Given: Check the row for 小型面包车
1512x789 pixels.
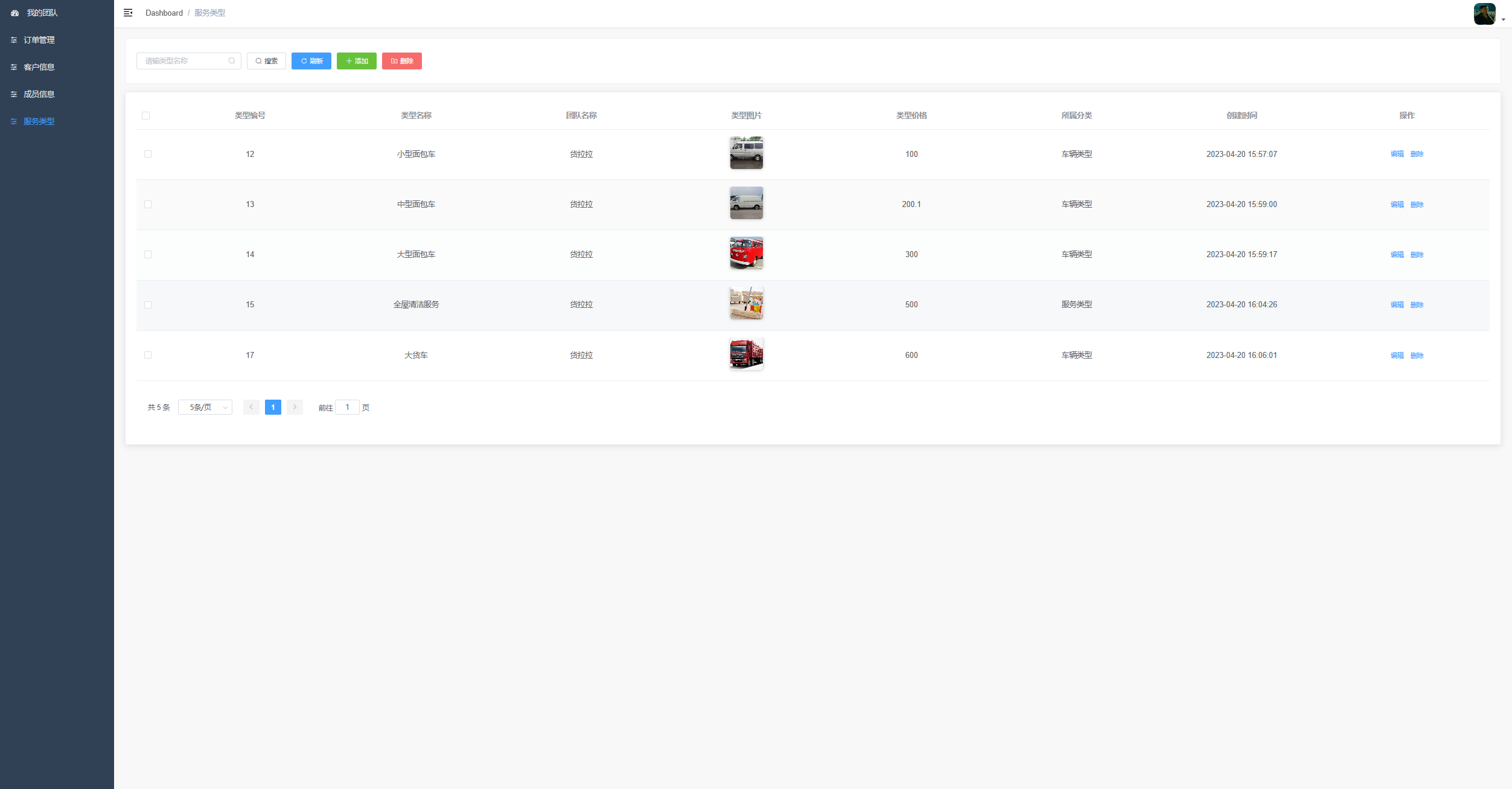Looking at the screenshot, I should pyautogui.click(x=148, y=154).
